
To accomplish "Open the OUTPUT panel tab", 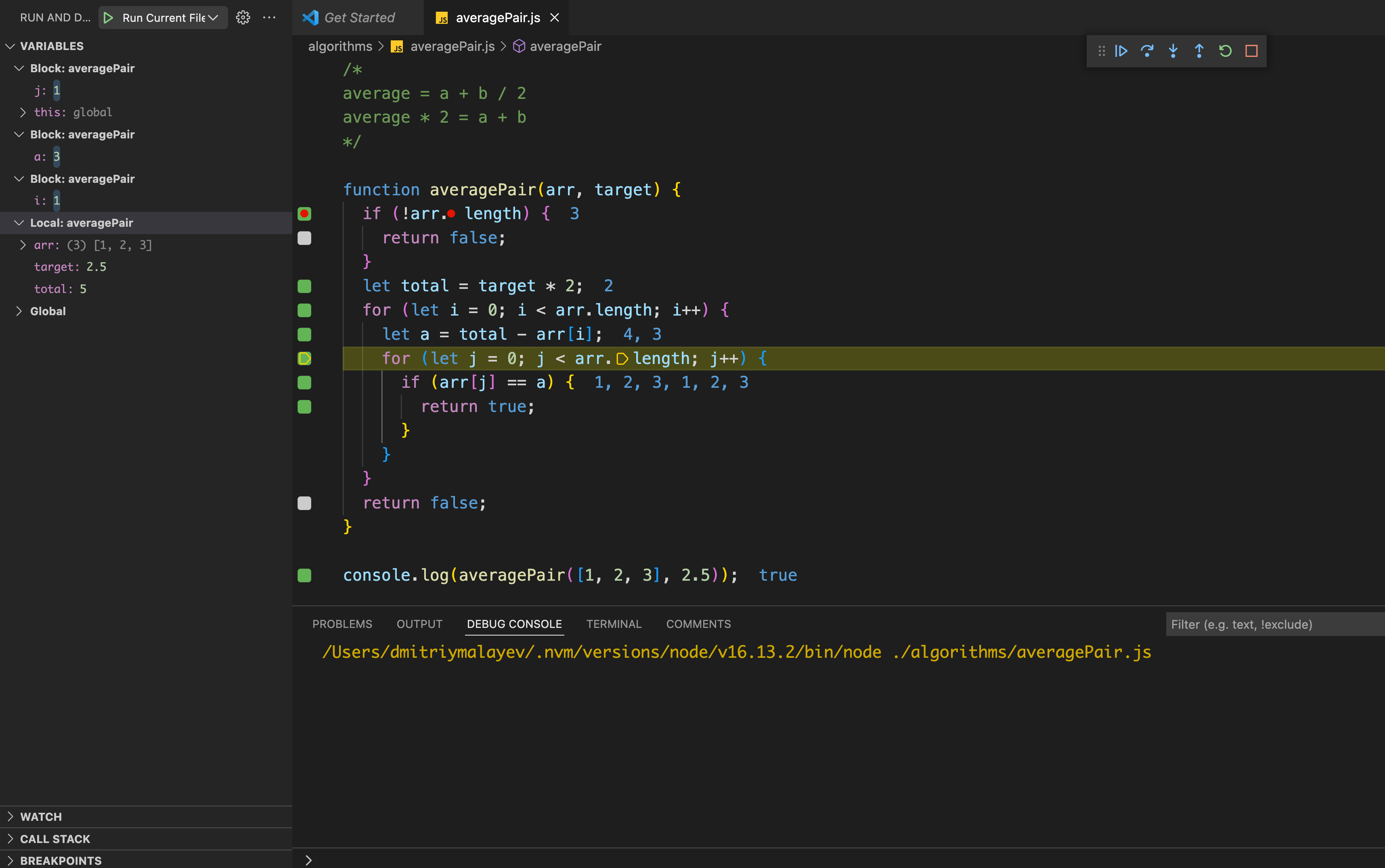I will [419, 624].
